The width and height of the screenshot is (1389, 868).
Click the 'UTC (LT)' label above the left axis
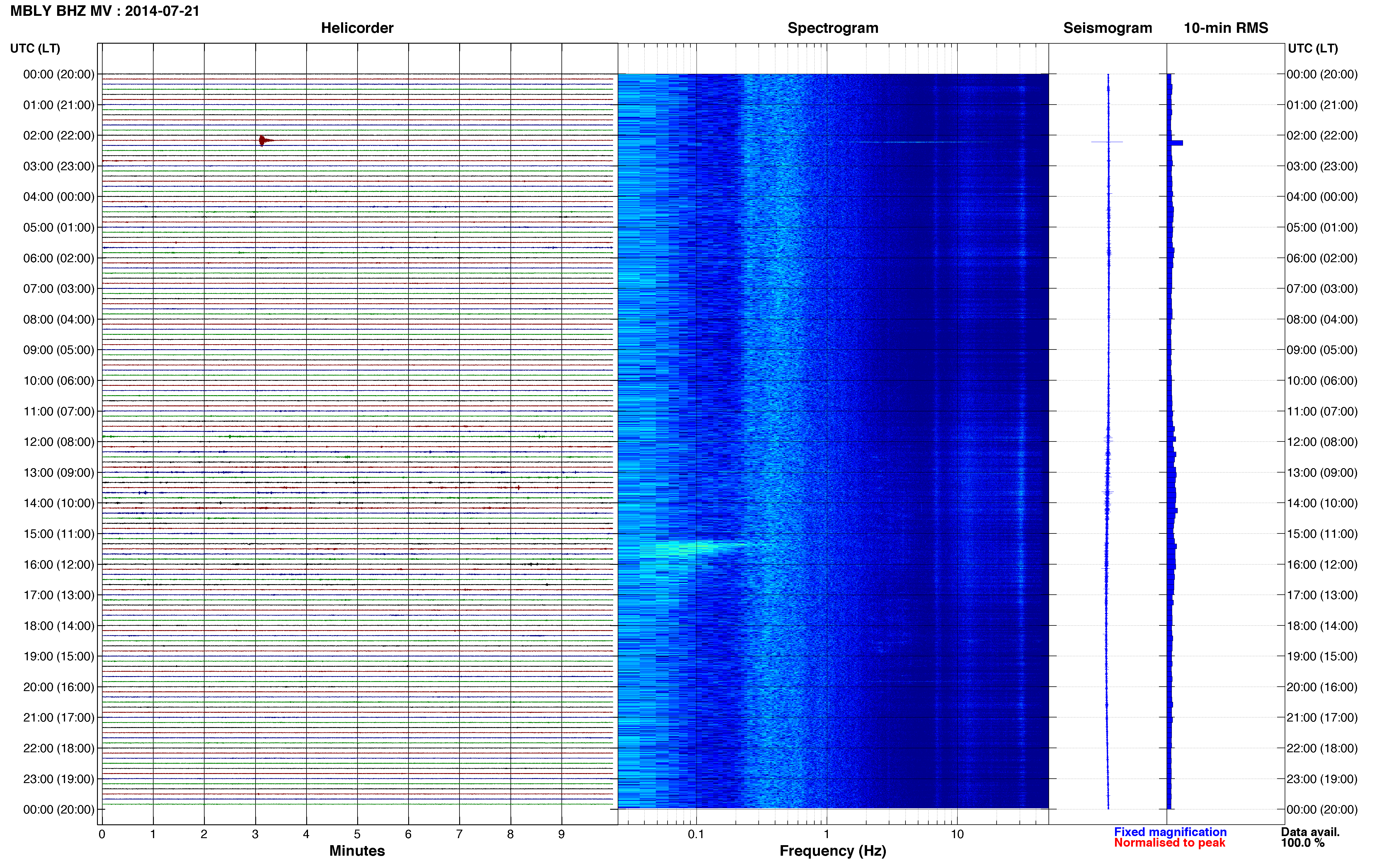[35, 48]
